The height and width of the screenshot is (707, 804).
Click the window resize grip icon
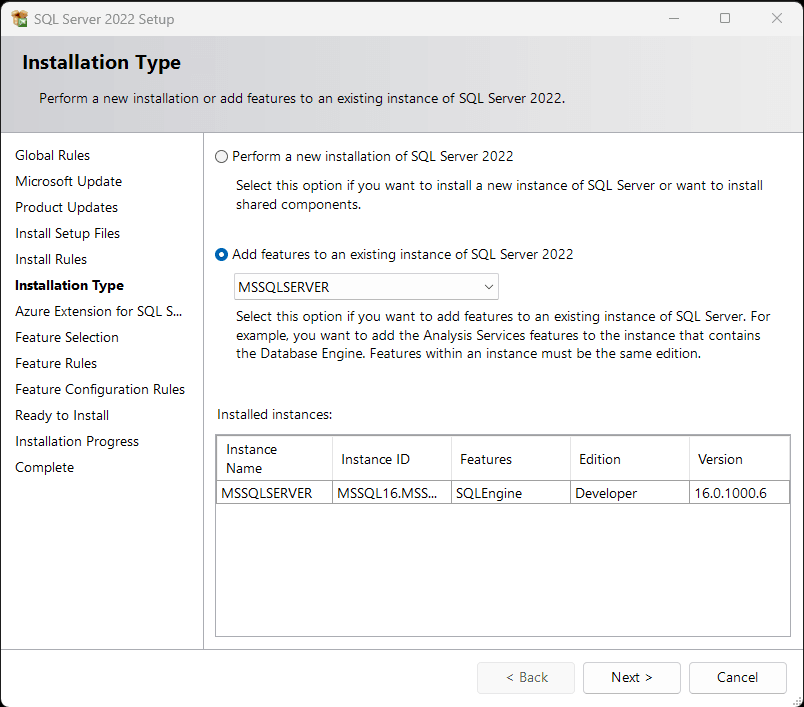pyautogui.click(x=798, y=701)
